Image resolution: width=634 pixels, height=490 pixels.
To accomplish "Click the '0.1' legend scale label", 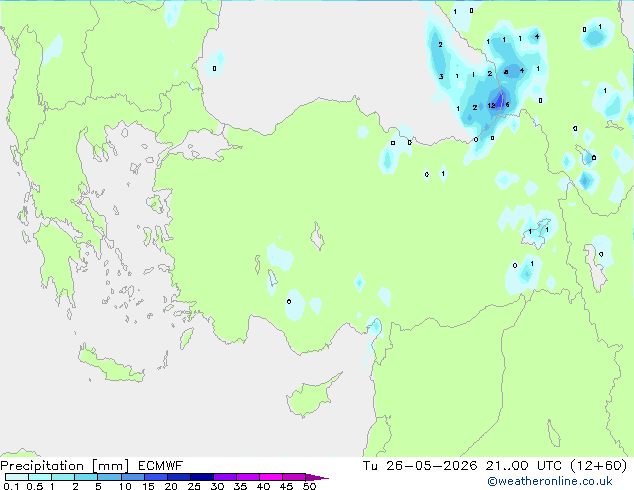I will tap(11, 486).
